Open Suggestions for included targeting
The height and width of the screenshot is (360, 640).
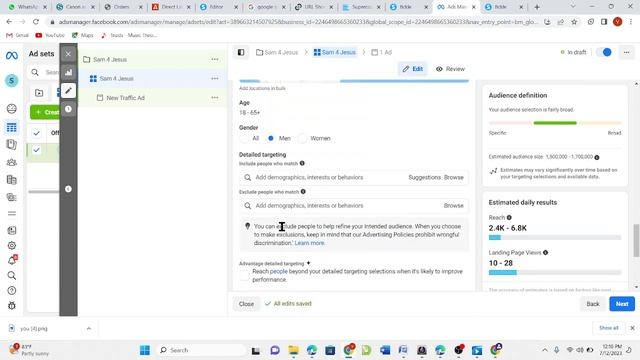[x=424, y=178]
